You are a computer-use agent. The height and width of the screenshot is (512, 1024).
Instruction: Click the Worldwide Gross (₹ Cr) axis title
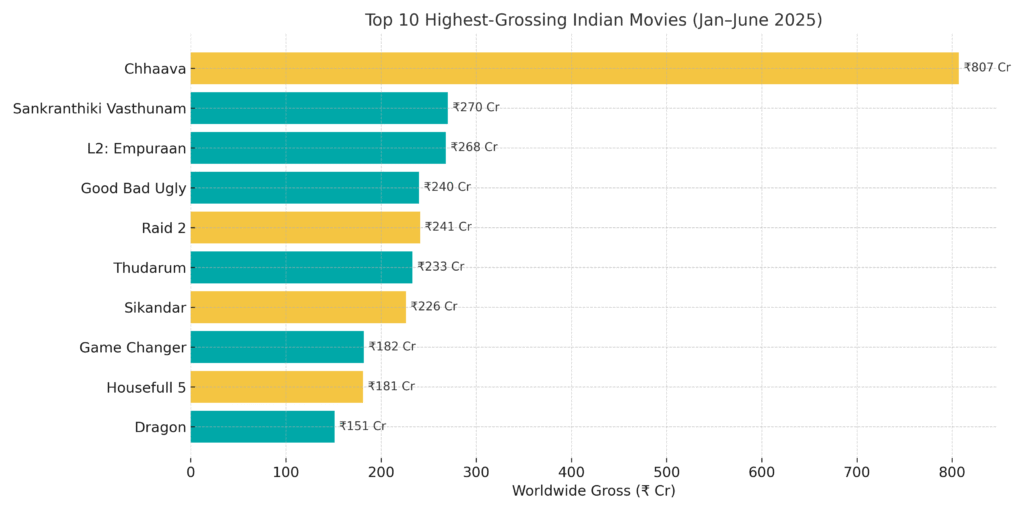pos(594,491)
